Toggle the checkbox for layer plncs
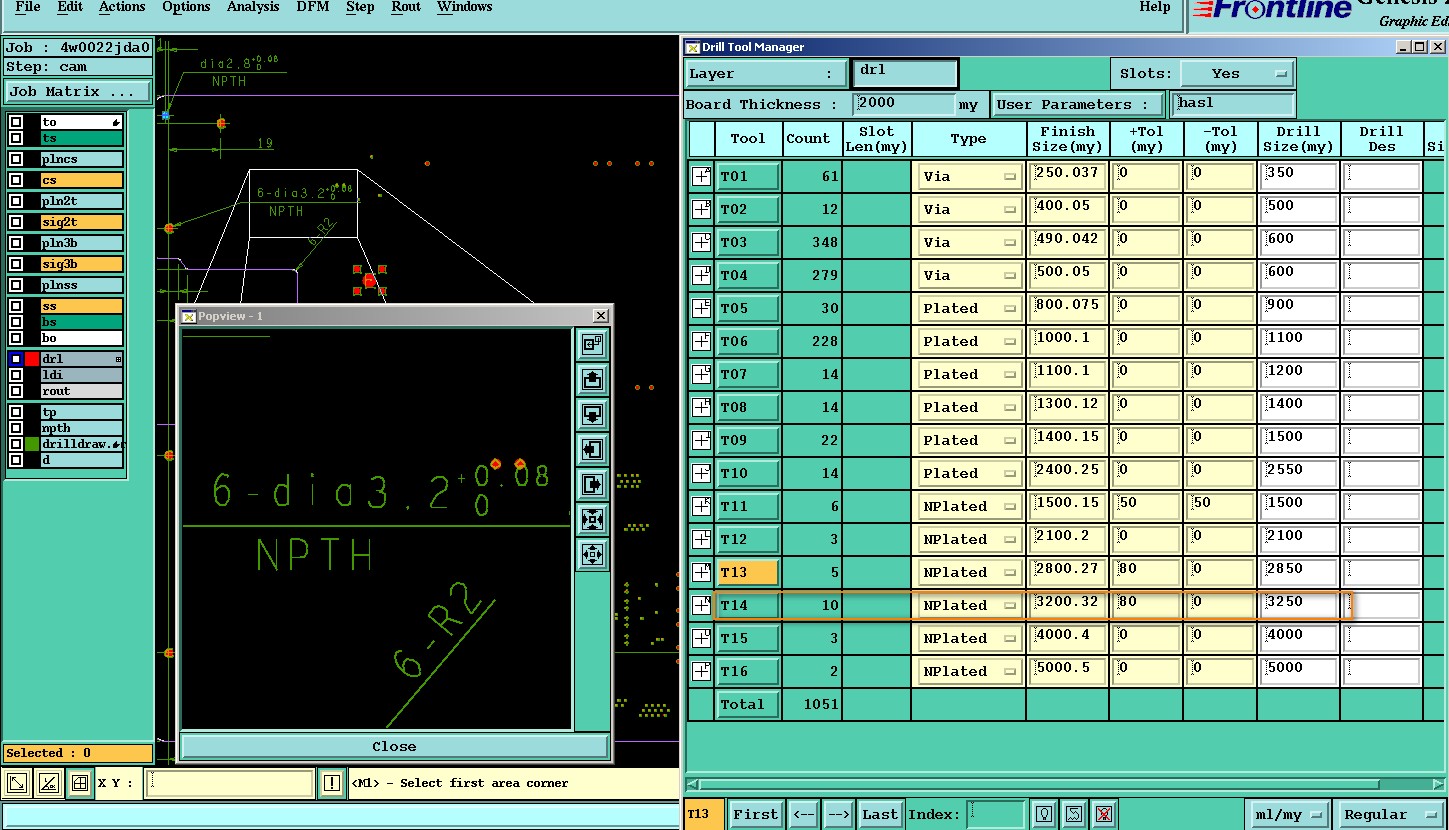This screenshot has width=1449, height=830. tap(16, 159)
